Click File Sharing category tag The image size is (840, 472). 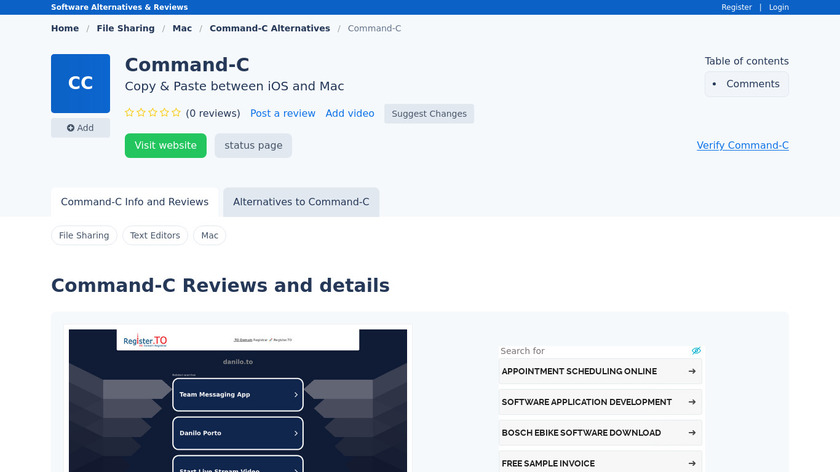click(x=84, y=235)
